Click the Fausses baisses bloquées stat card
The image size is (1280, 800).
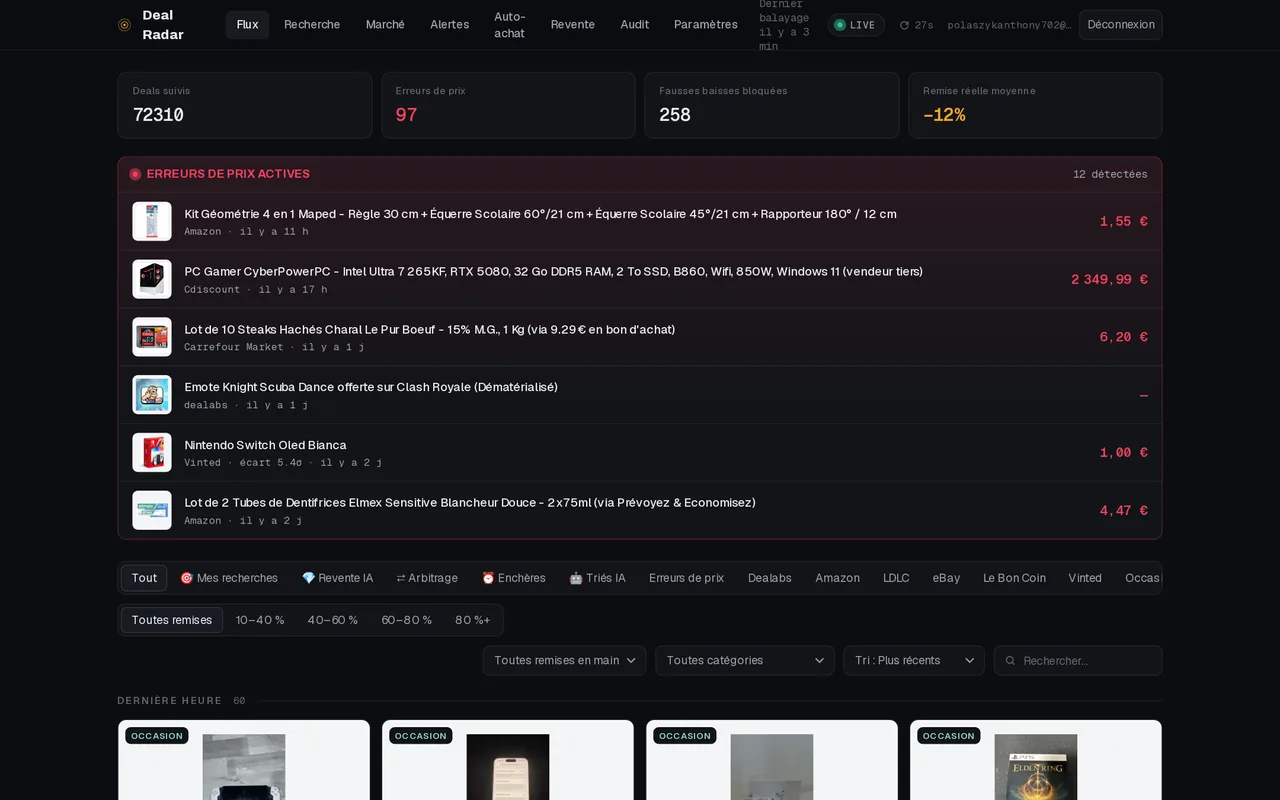[x=772, y=105]
